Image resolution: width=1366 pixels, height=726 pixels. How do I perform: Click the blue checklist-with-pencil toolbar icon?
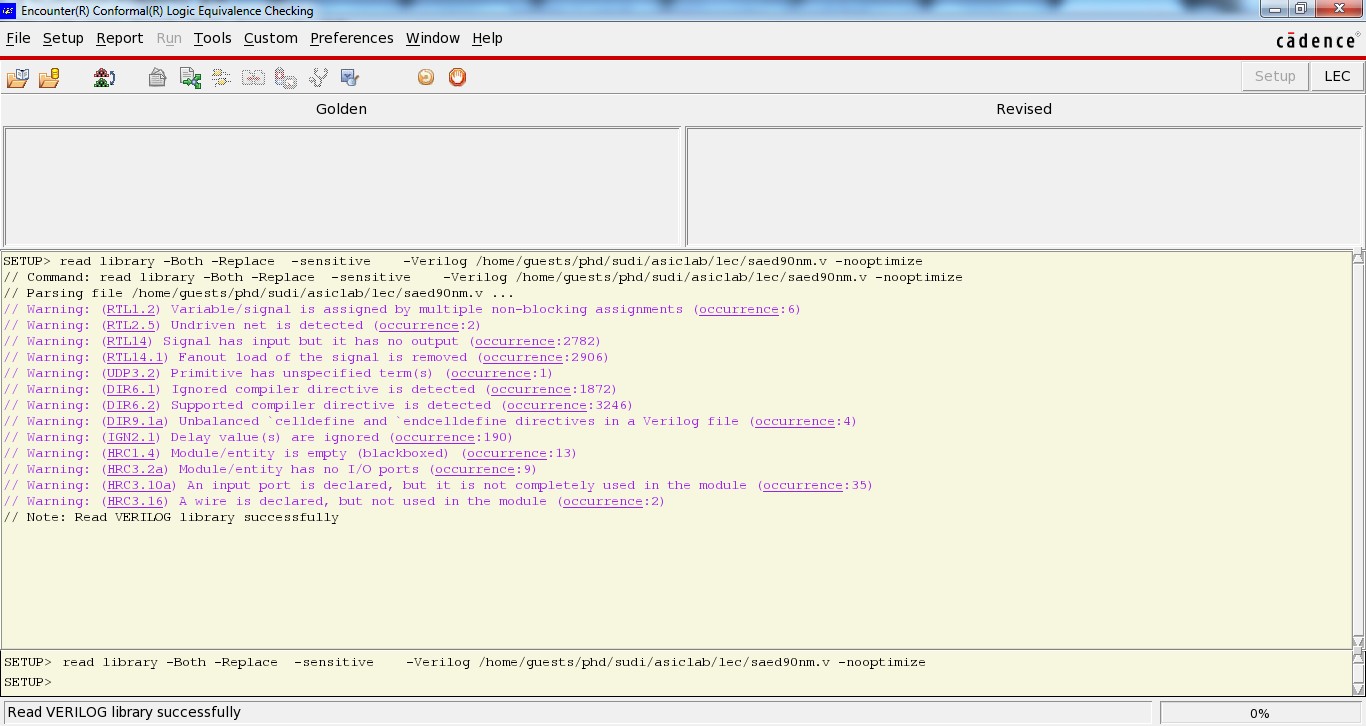(349, 77)
